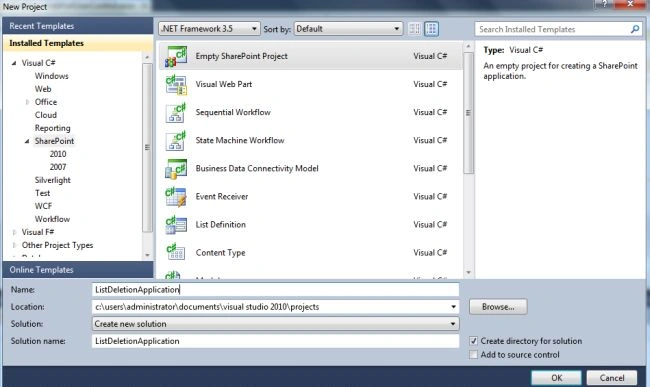650x387 pixels.
Task: Click the List Definition template icon
Action: coord(176,225)
